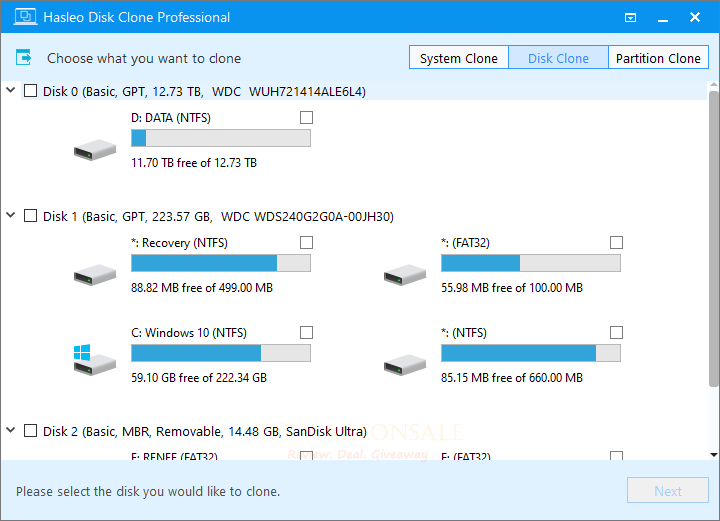Click the 'D: DATA (NTFS)' label

171,118
